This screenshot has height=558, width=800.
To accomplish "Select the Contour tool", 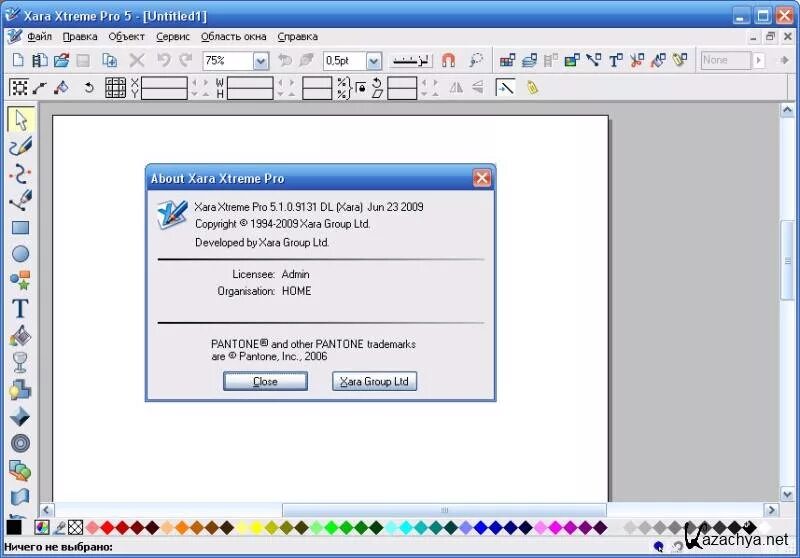I will pos(20,444).
